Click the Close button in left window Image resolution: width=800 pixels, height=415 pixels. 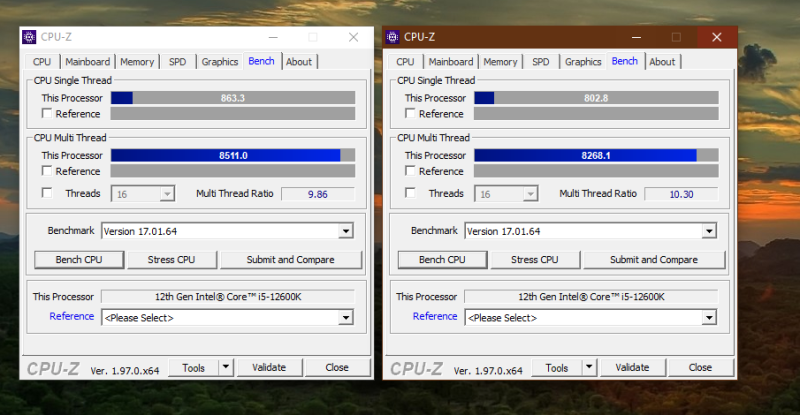[337, 368]
